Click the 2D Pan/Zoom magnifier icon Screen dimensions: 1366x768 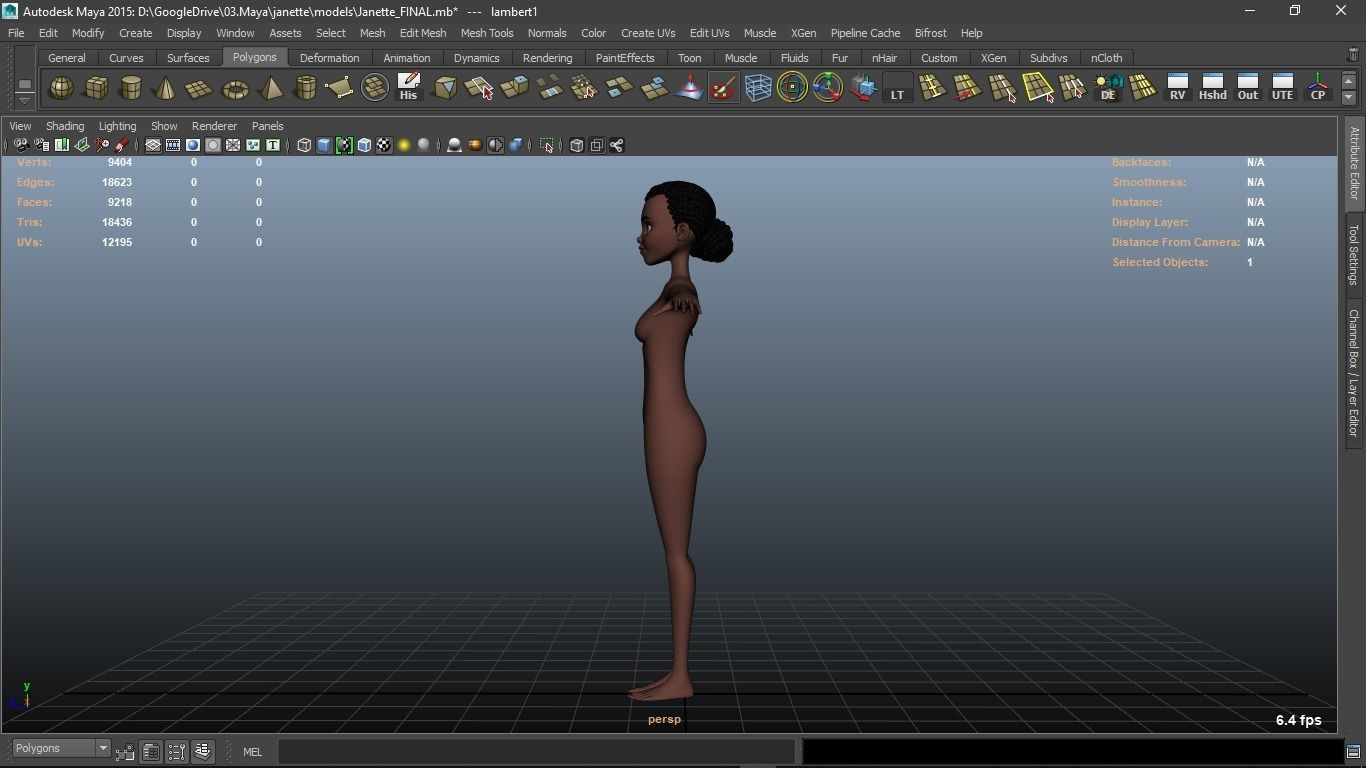(x=102, y=146)
